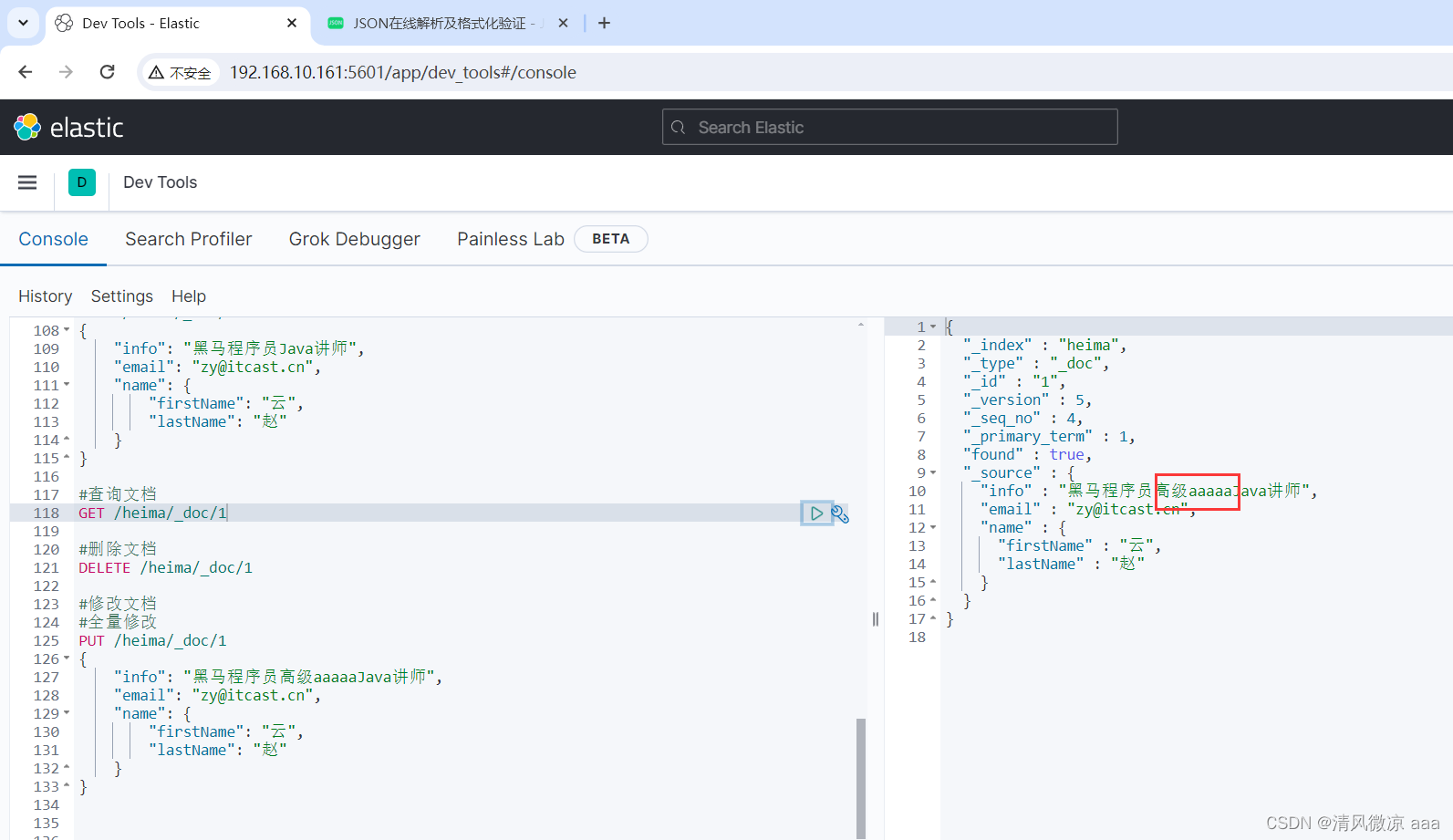
Task: Click the #删除文档 comment line
Action: click(118, 549)
